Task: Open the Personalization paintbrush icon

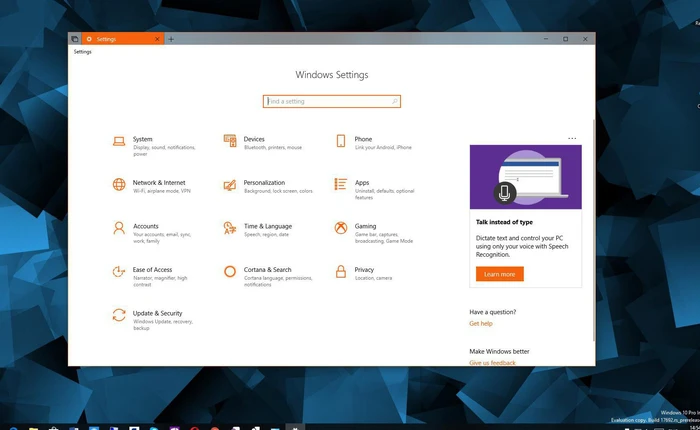Action: click(230, 185)
